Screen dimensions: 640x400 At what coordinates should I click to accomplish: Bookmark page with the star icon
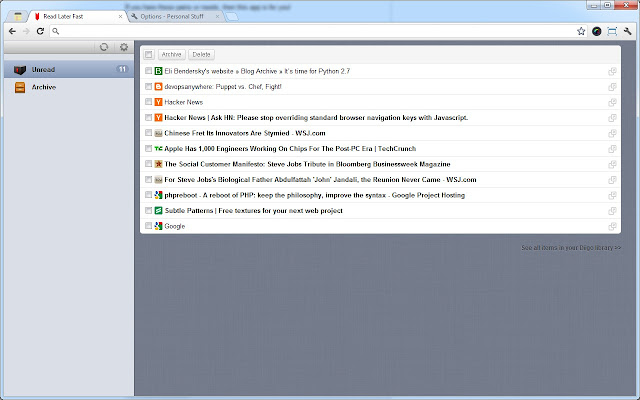click(x=581, y=31)
